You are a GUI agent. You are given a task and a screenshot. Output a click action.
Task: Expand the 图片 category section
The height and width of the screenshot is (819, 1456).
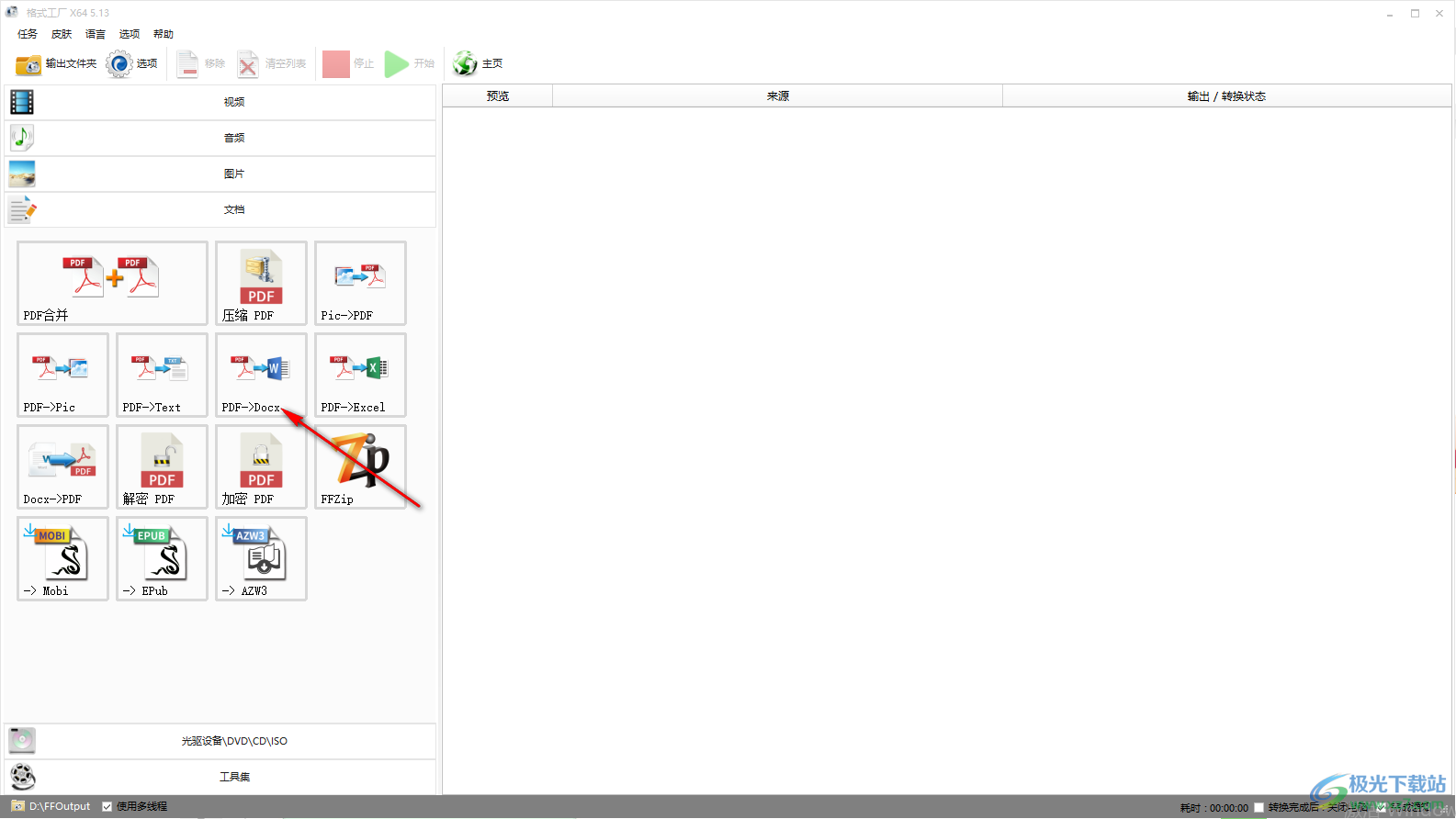220,174
